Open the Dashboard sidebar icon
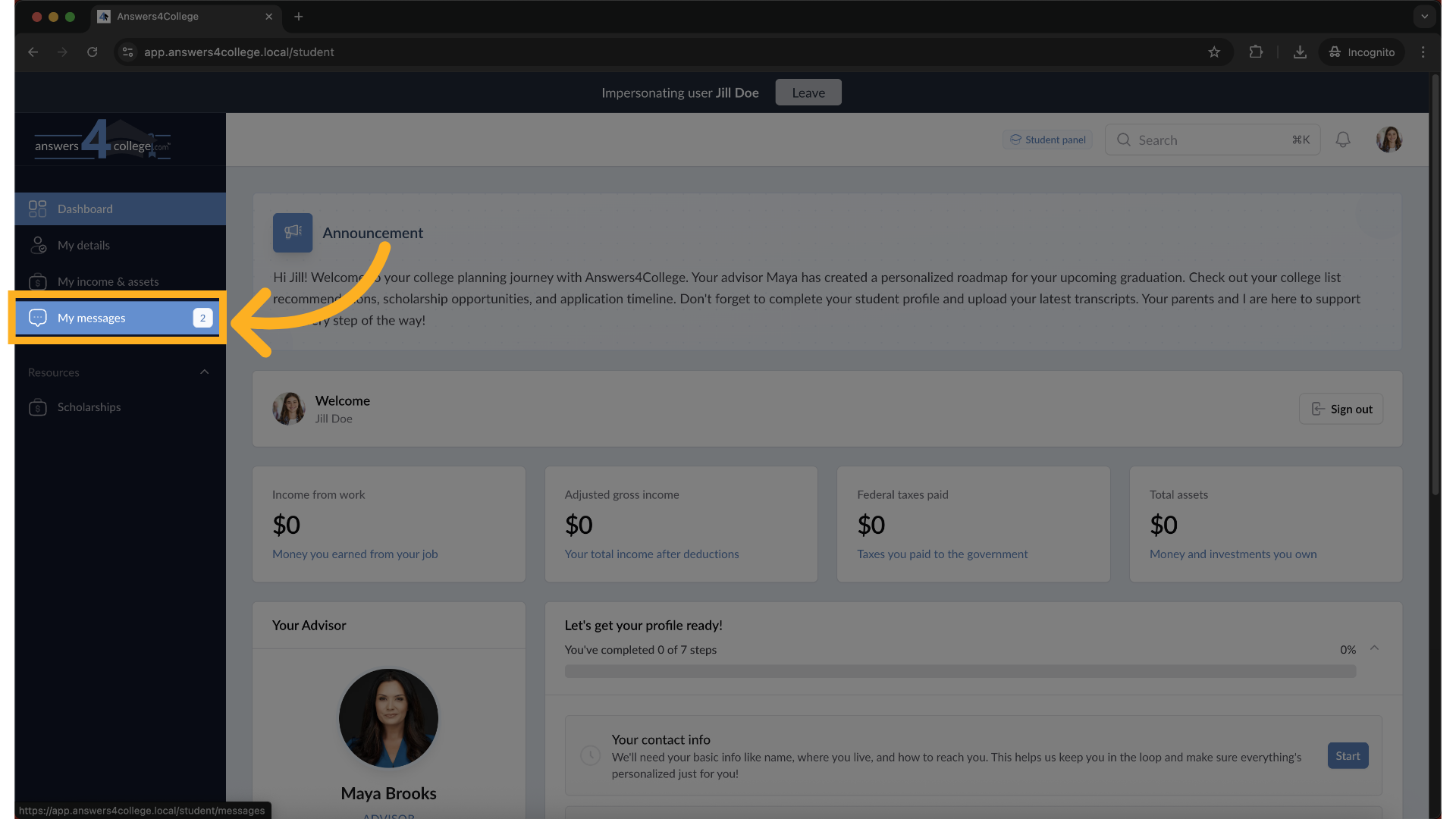The image size is (1456, 819). point(37,209)
